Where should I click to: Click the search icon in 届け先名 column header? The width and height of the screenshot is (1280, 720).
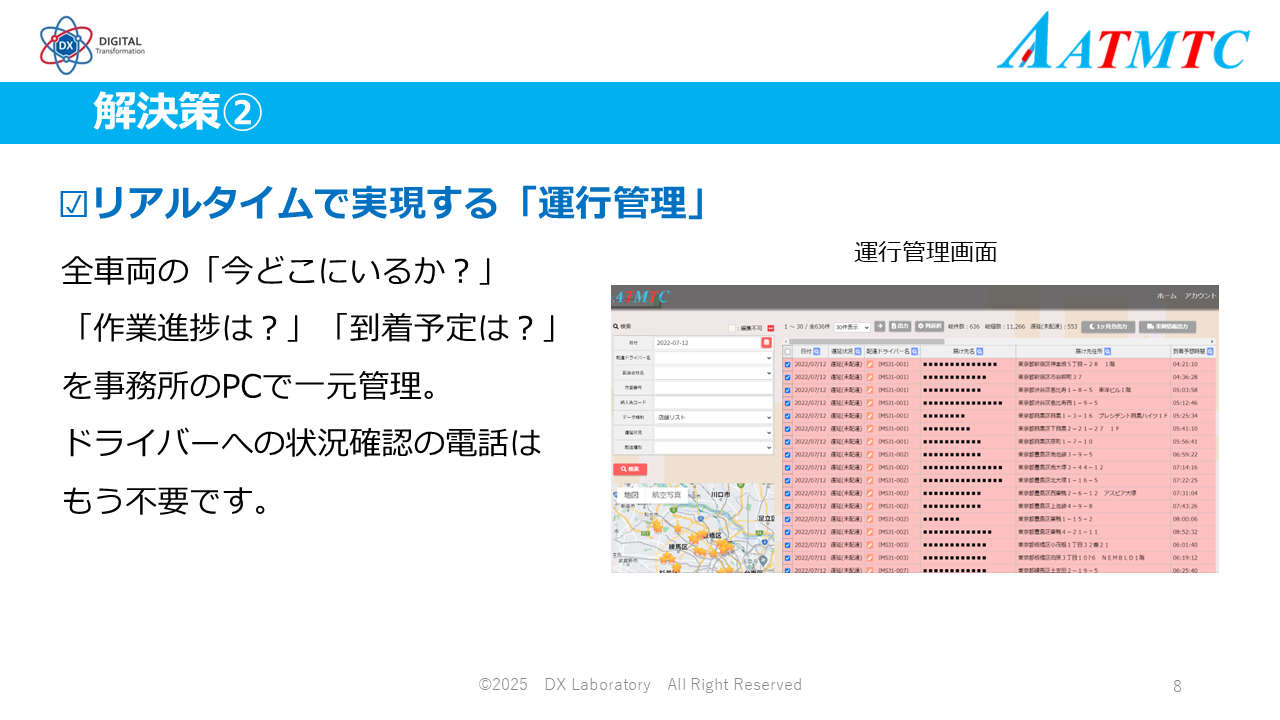[x=979, y=352]
